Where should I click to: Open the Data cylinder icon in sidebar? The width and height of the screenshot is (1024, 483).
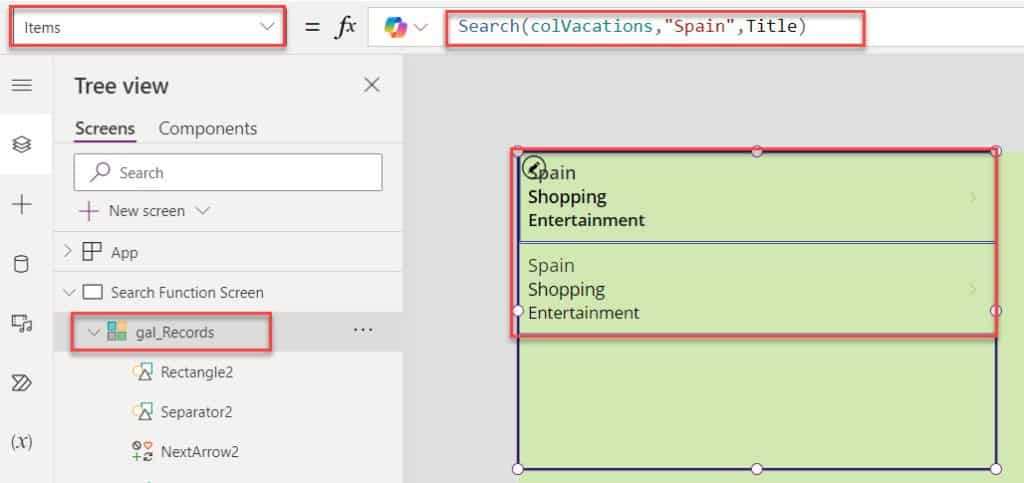pos(22,264)
